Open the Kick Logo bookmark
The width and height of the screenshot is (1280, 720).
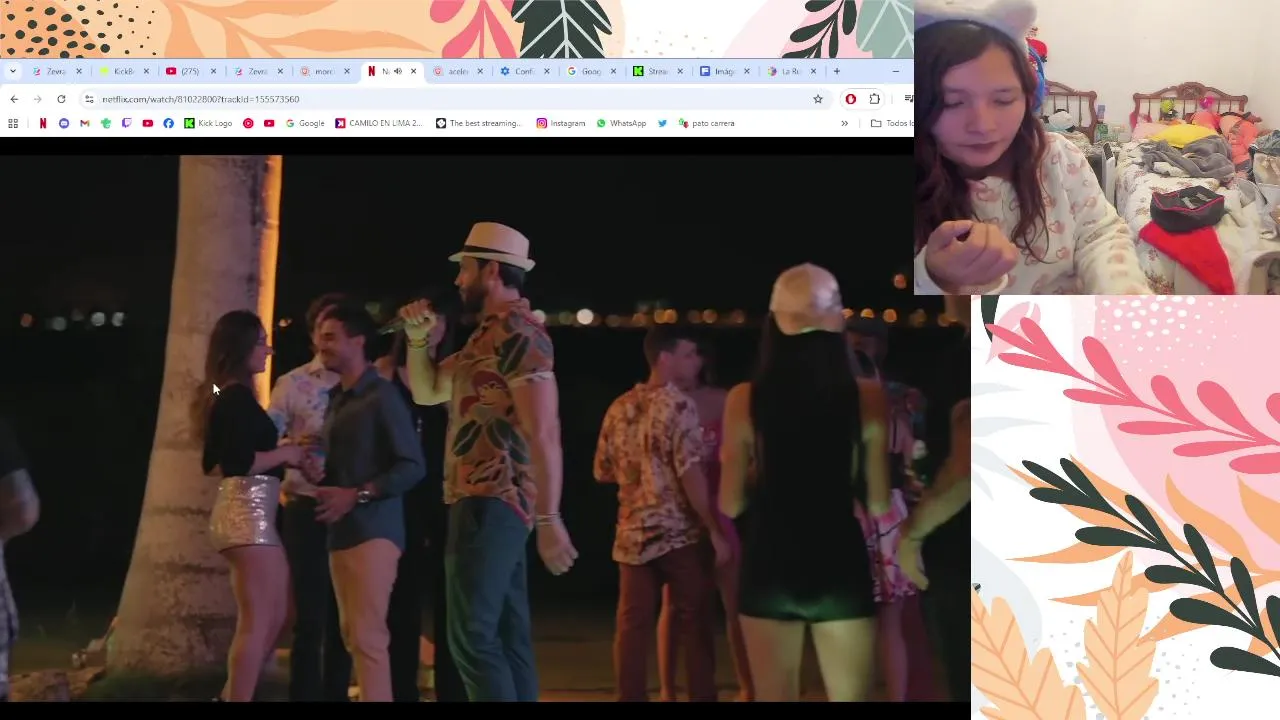click(208, 123)
